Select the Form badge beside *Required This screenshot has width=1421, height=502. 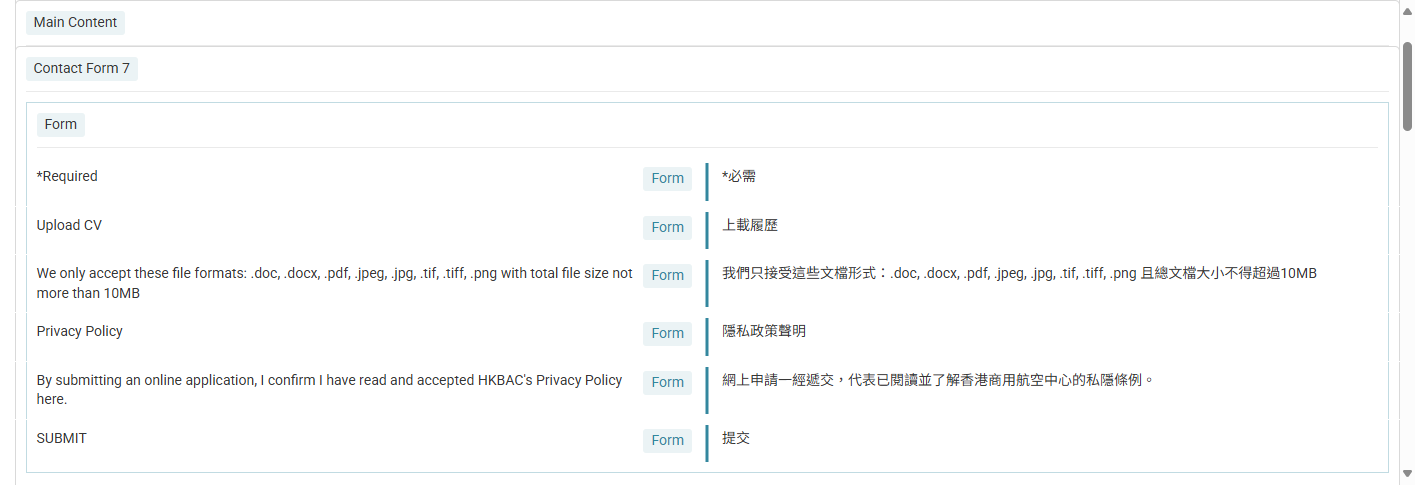click(x=667, y=179)
